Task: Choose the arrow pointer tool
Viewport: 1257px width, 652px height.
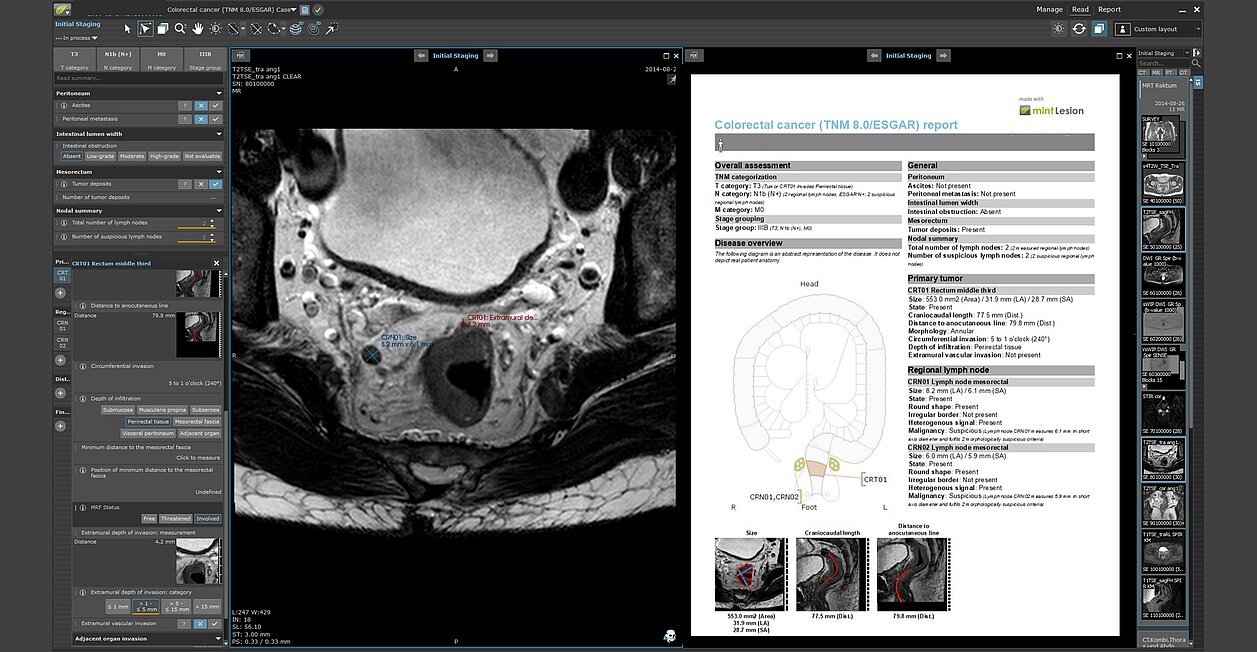Action: (x=128, y=29)
